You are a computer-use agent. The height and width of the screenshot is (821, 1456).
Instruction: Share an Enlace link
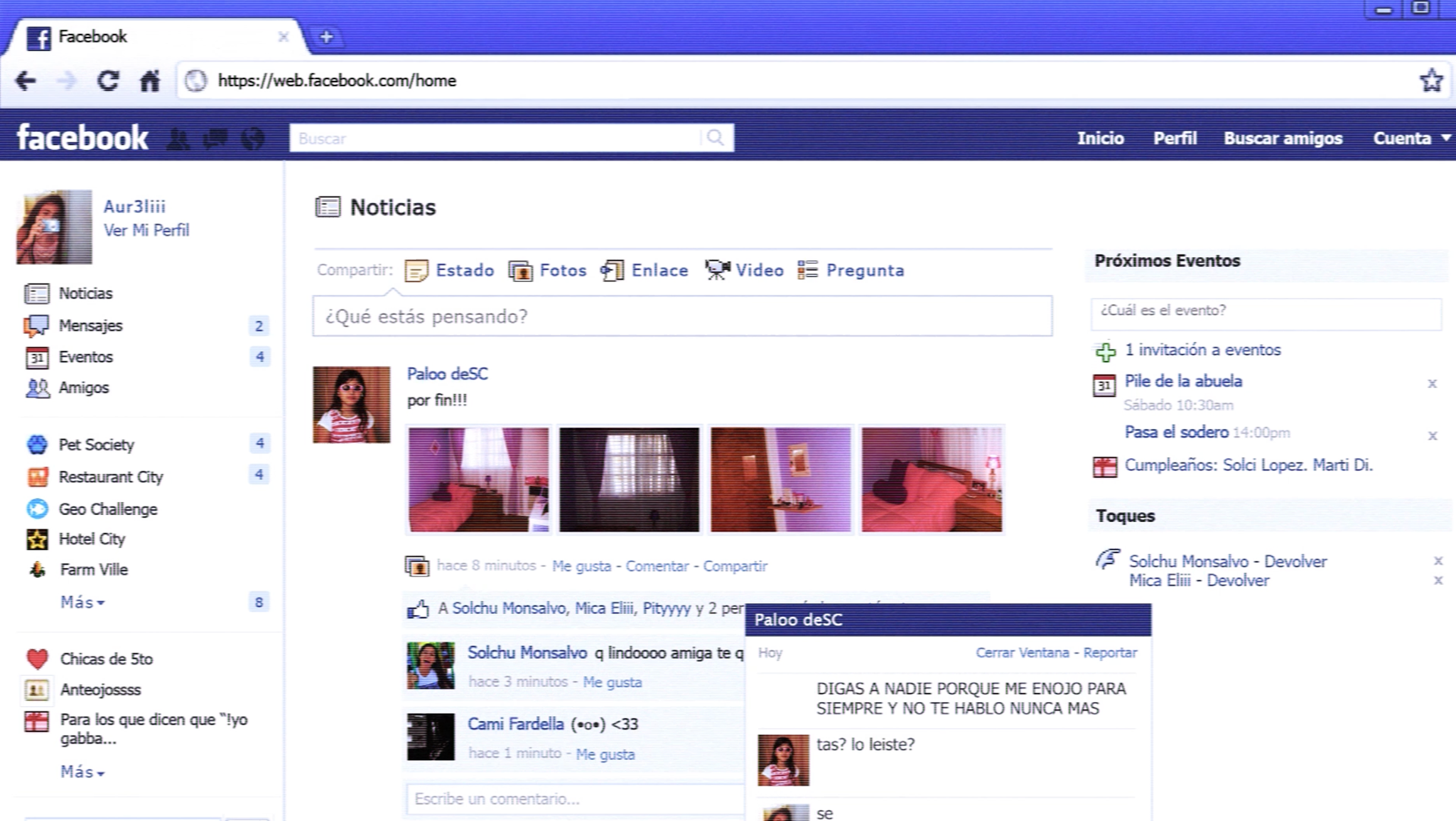point(644,271)
